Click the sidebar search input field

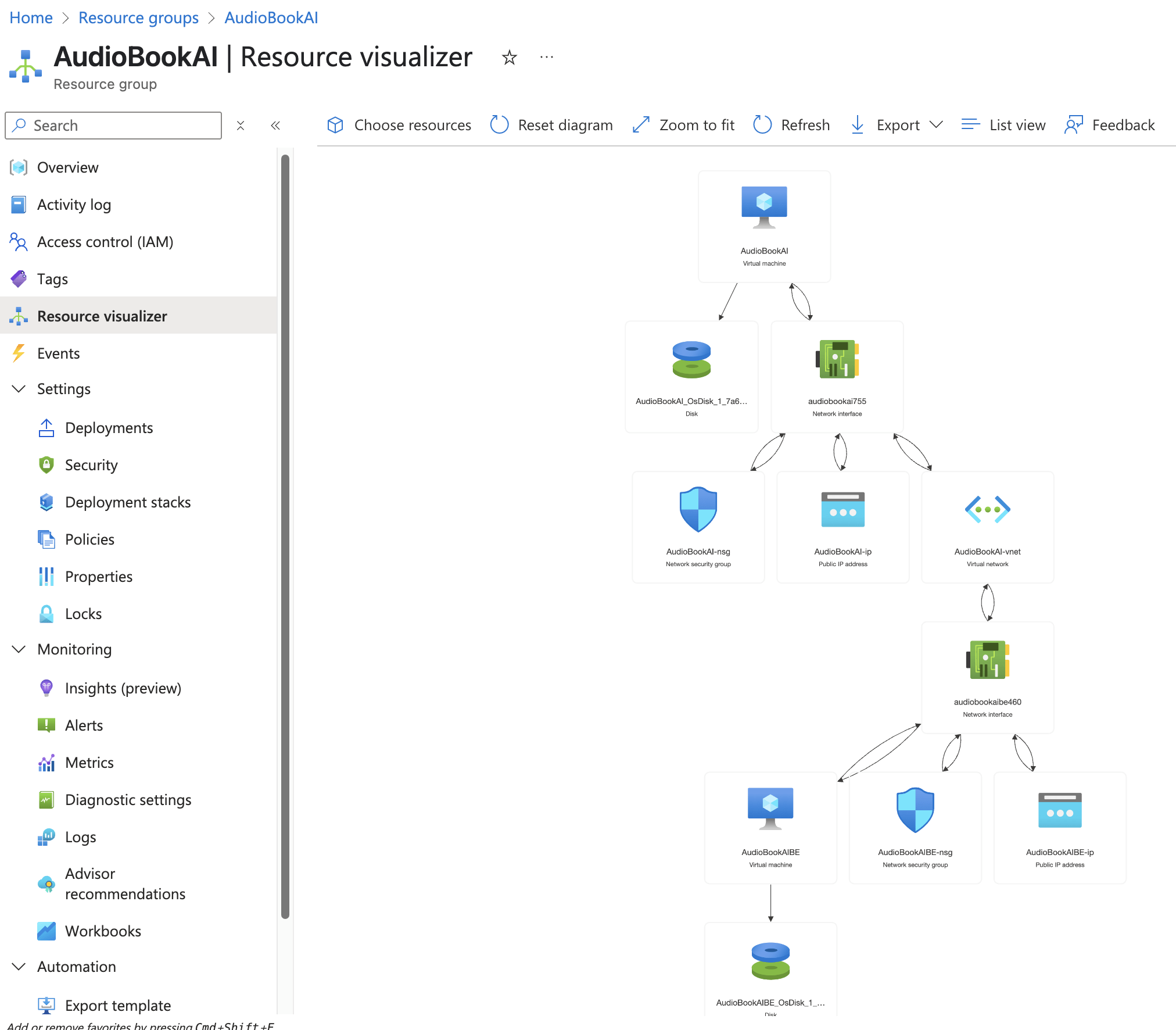coord(113,125)
